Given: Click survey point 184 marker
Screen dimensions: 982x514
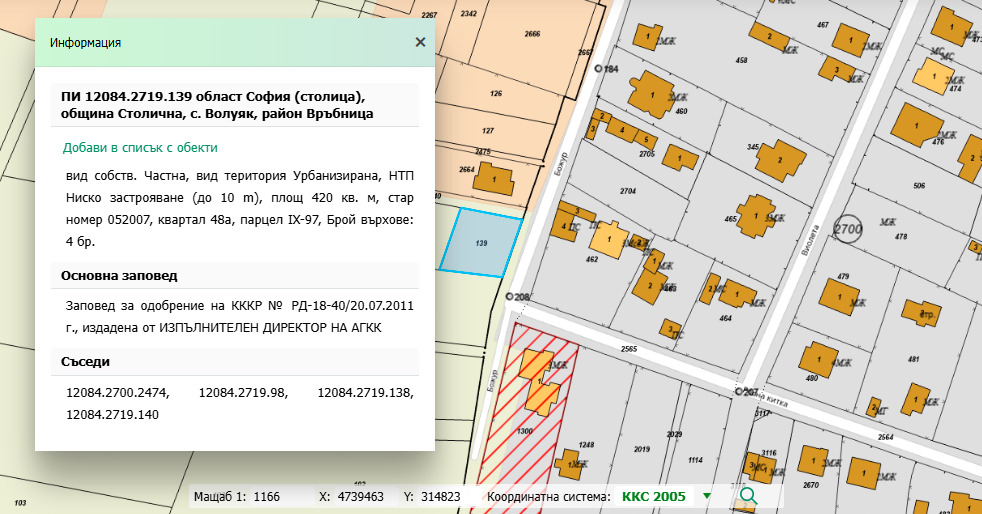Looking at the screenshot, I should point(598,69).
